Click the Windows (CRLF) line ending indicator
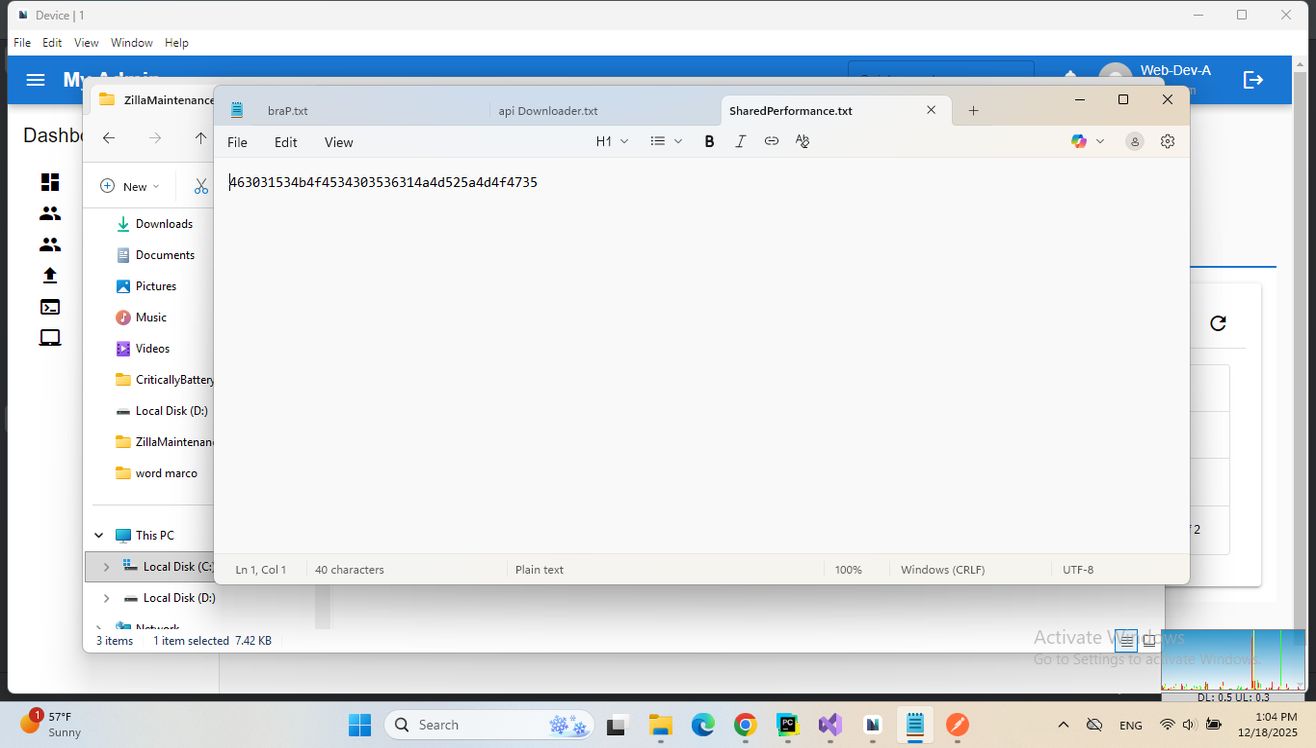Viewport: 1316px width, 748px height. coord(942,570)
